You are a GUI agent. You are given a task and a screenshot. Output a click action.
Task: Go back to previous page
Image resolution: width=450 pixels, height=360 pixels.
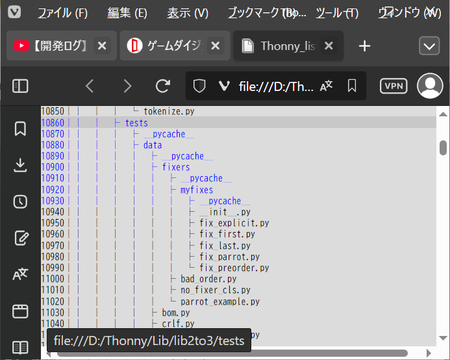click(89, 86)
